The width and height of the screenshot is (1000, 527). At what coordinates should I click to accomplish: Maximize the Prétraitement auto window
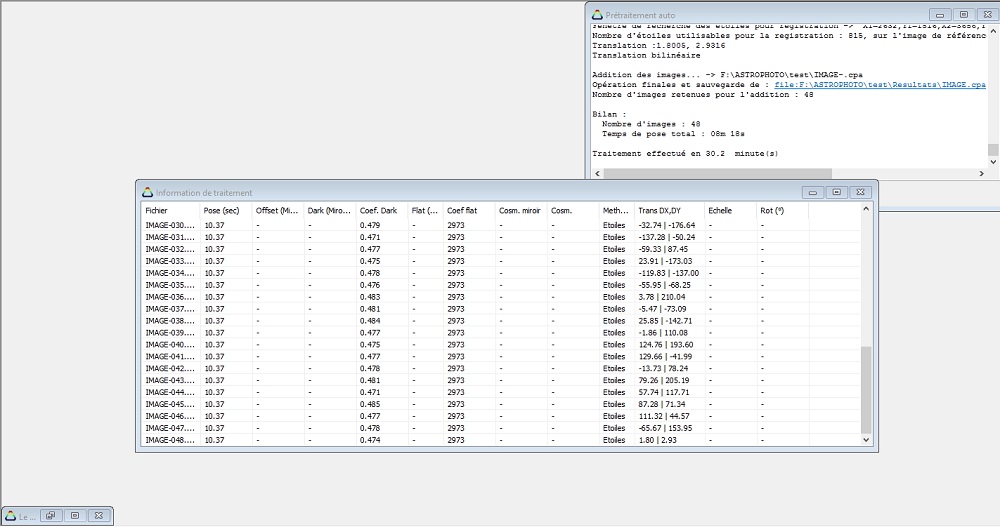963,15
